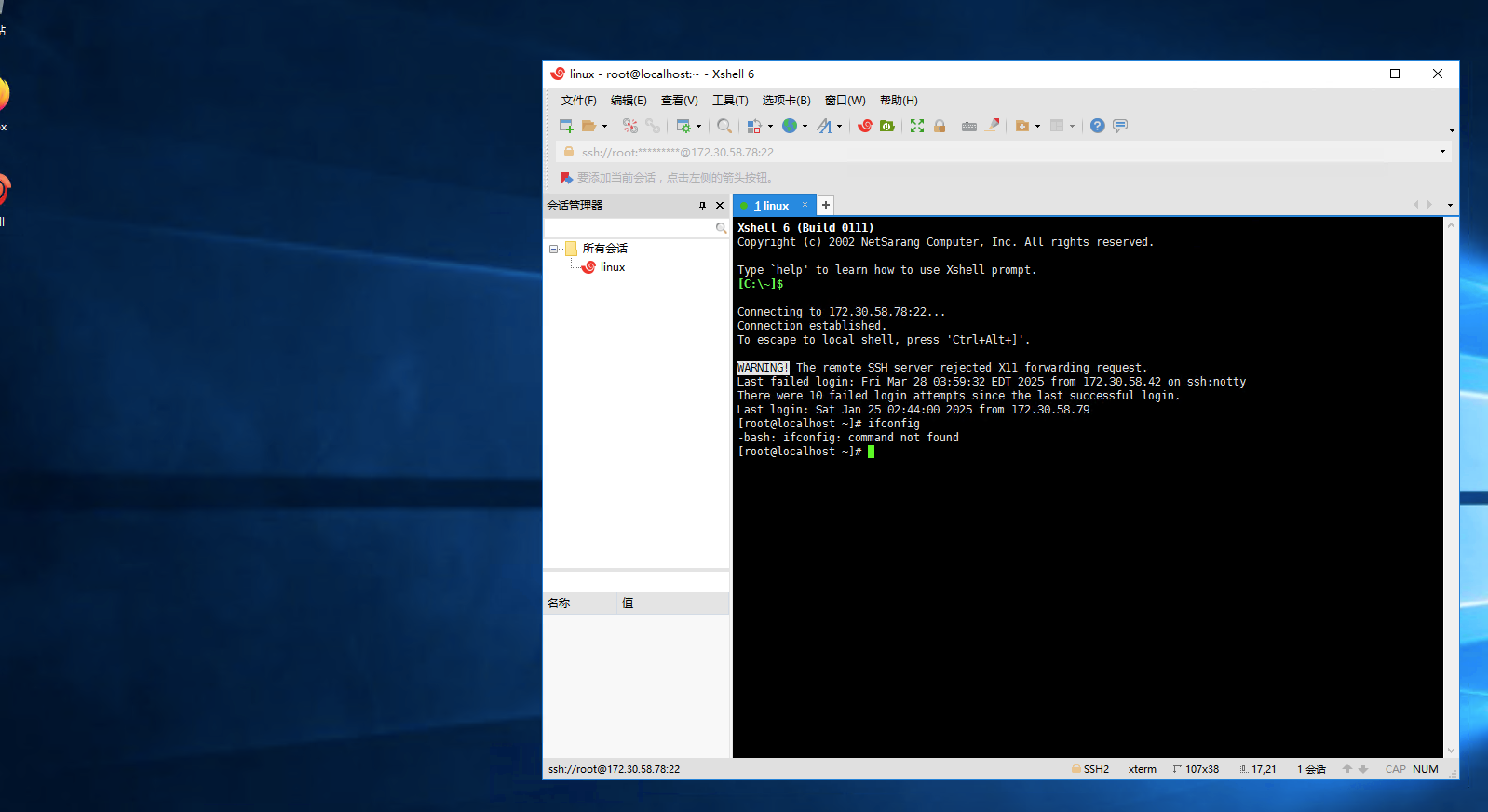Viewport: 1488px width, 812px height.
Task: Open the 选项卡(B) menu
Action: (786, 101)
